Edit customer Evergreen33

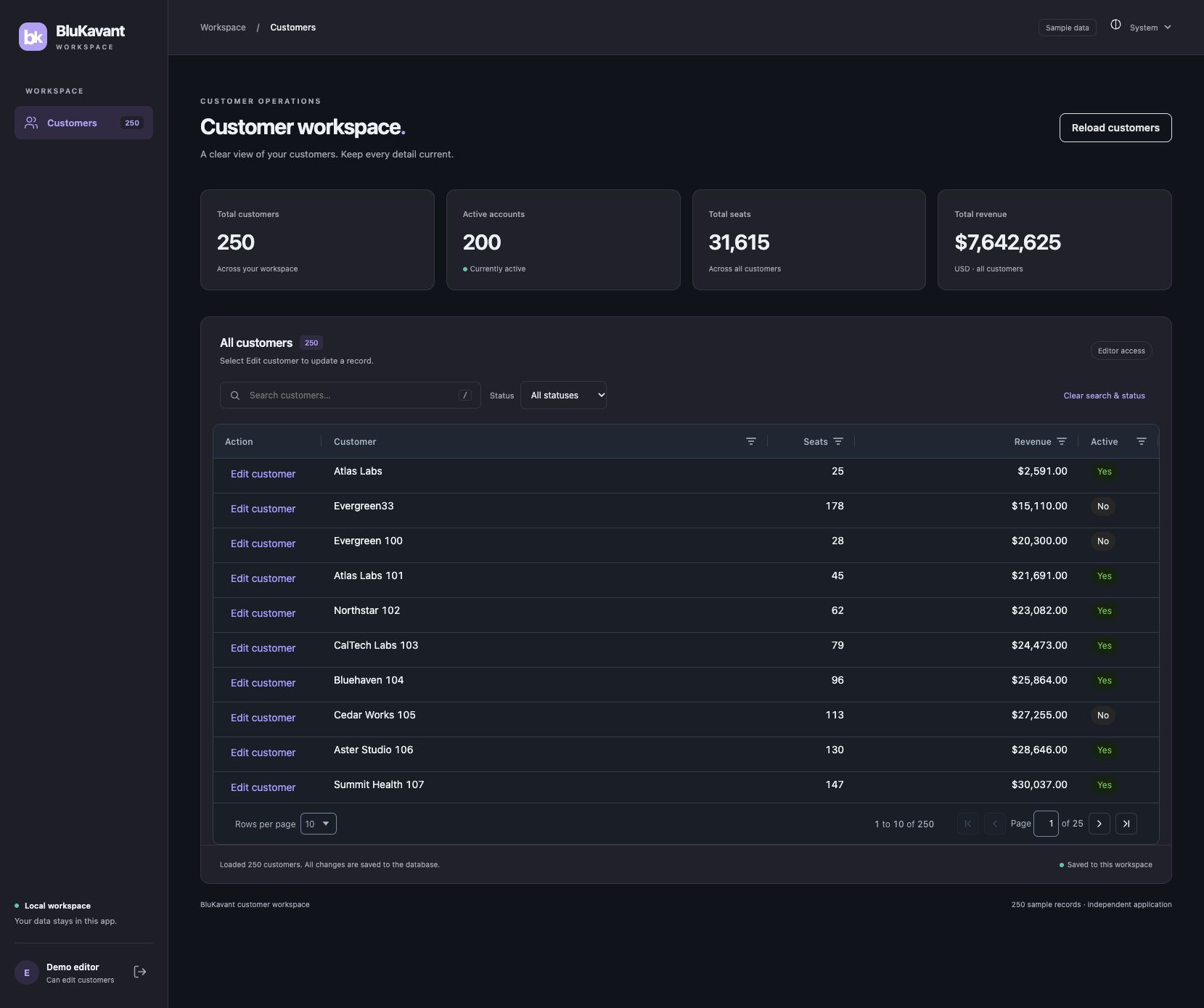click(263, 509)
